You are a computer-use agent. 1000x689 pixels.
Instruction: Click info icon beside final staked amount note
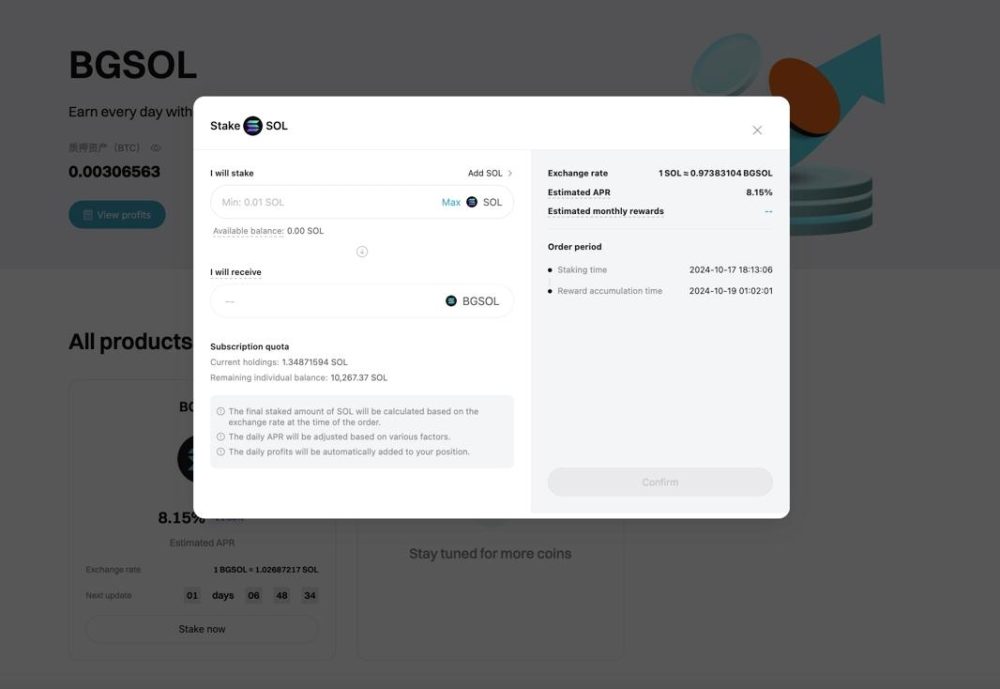point(221,411)
